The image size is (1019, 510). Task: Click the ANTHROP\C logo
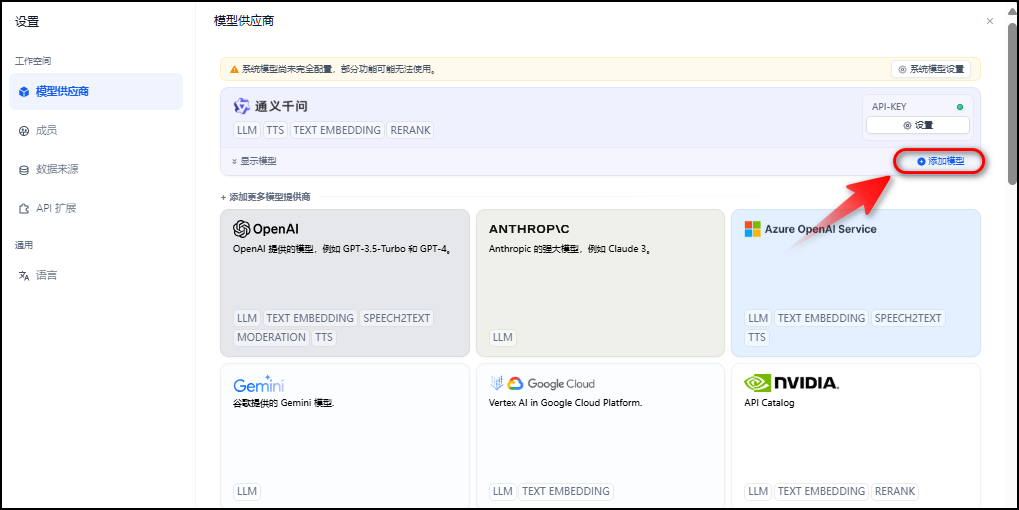click(529, 229)
